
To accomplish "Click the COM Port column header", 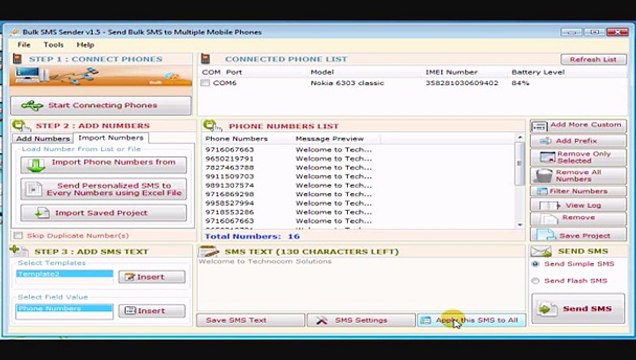I will pos(222,72).
